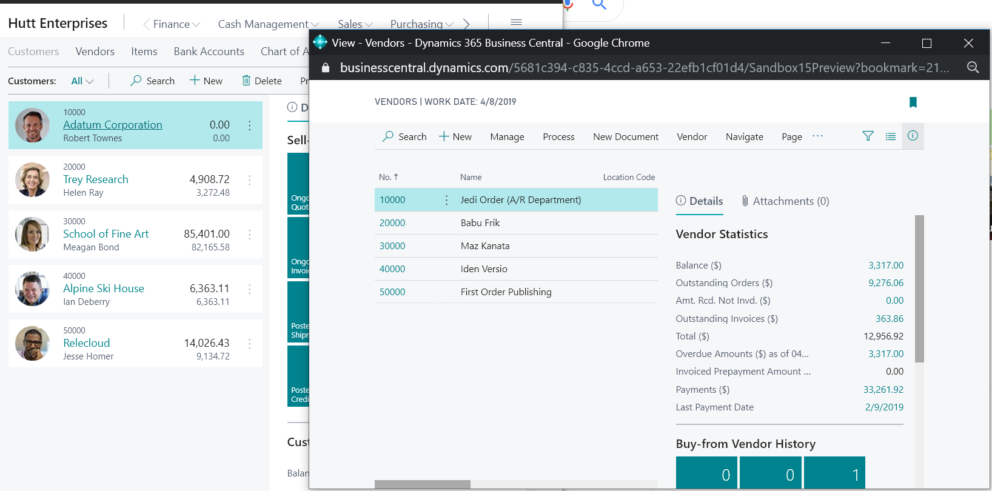992x491 pixels.
Task: Open vendor number 40000 link
Action: (392, 269)
